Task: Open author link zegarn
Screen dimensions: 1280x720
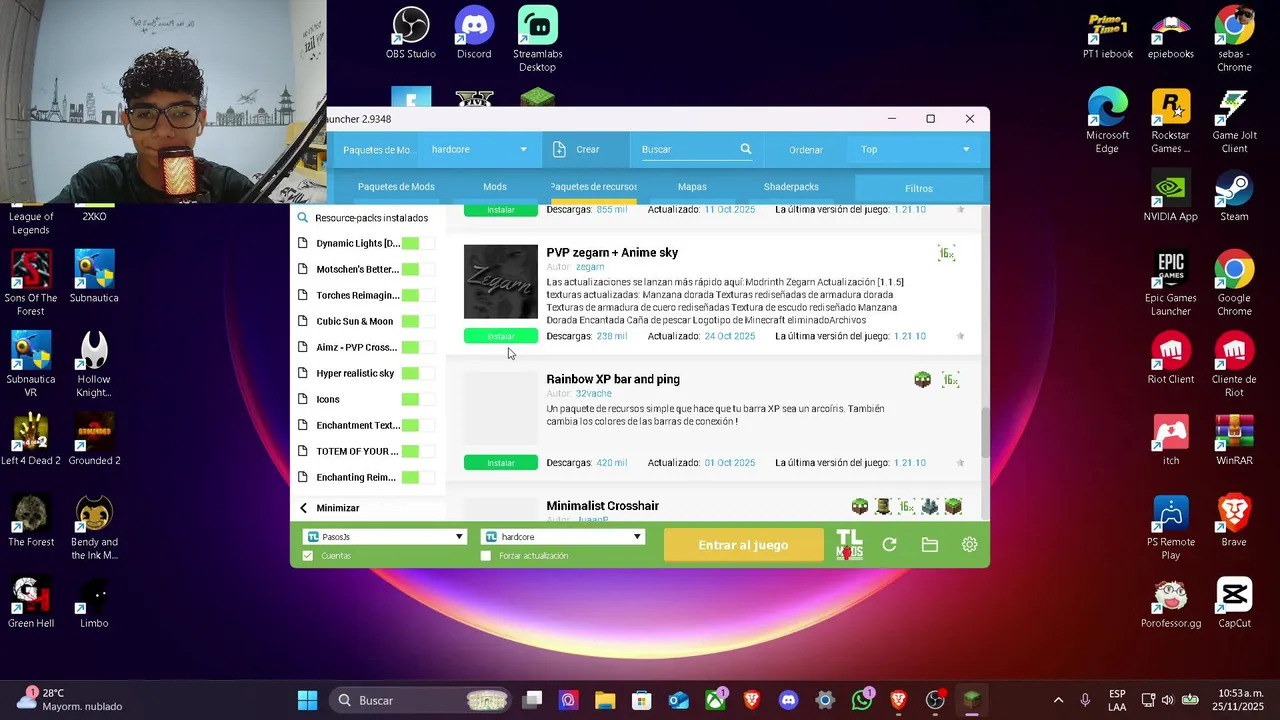Action: pos(590,267)
